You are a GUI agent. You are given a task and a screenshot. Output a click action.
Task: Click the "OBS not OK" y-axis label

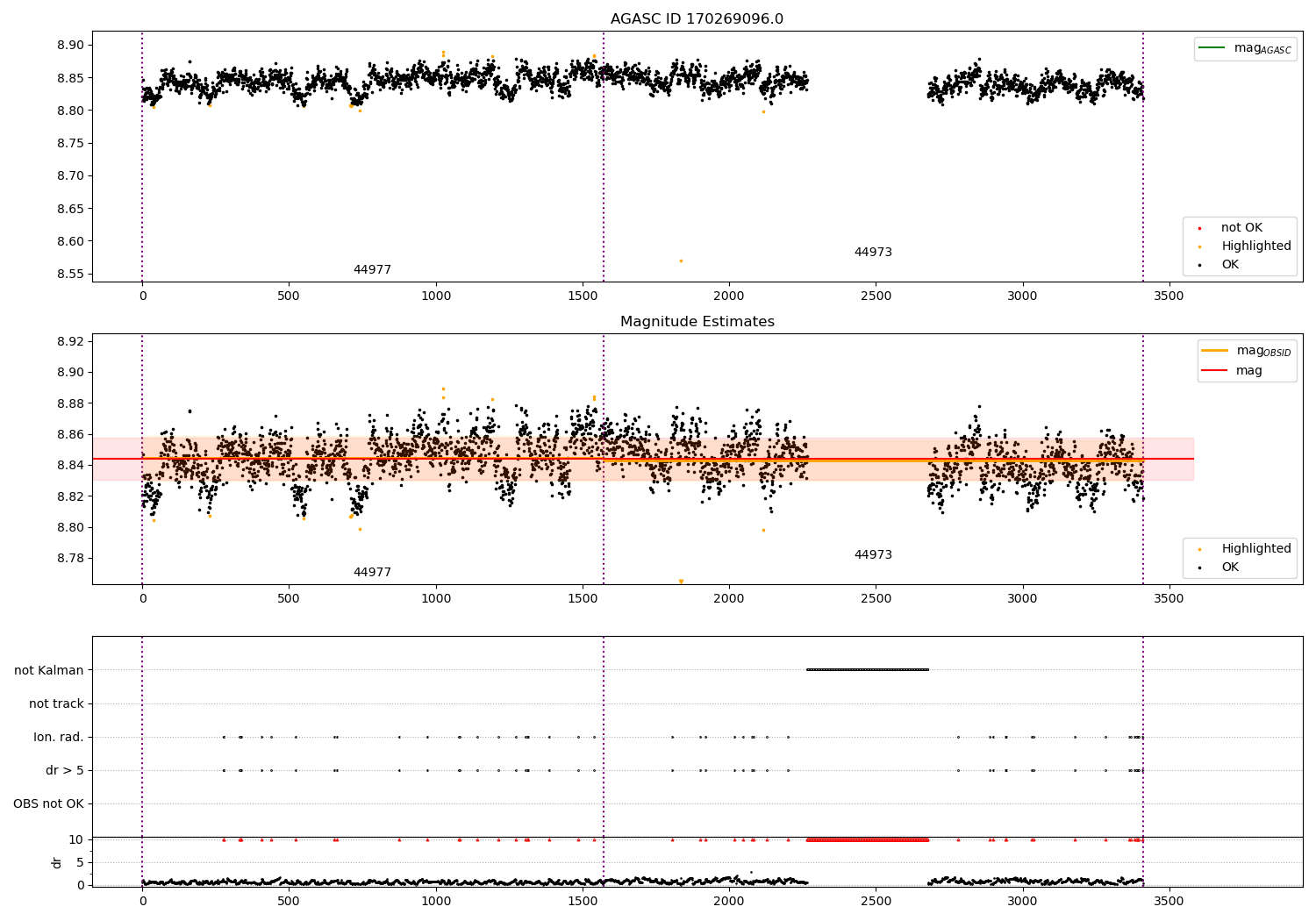point(49,804)
